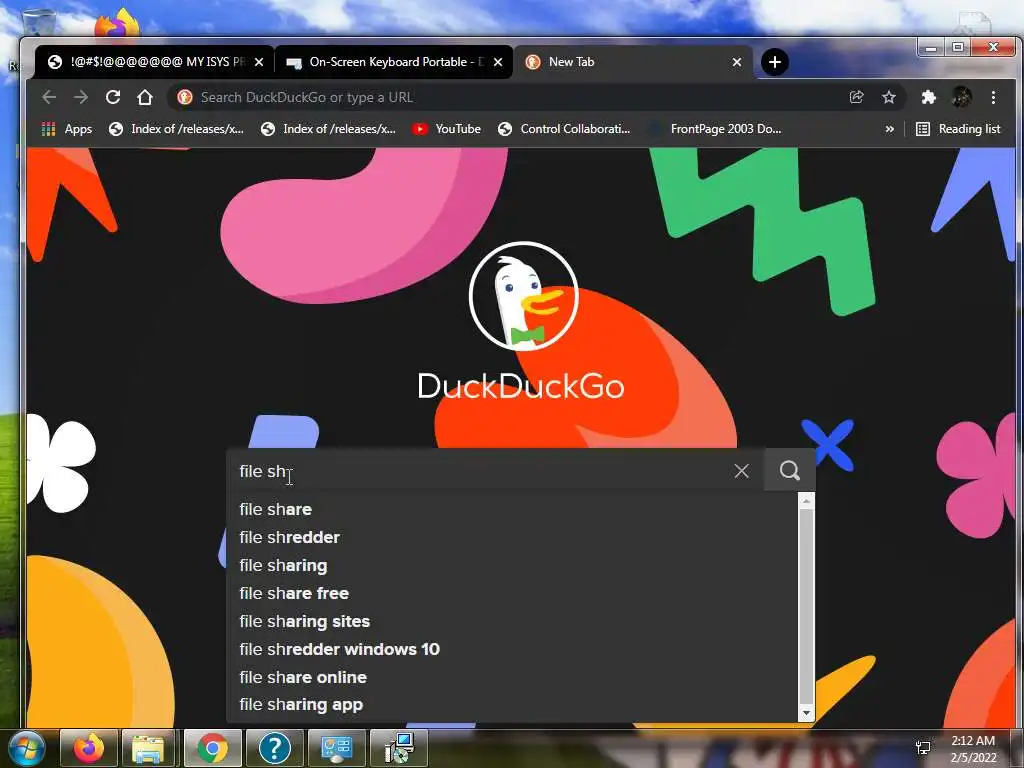The width and height of the screenshot is (1024, 768).
Task: Click the share page icon in address bar
Action: [x=856, y=97]
